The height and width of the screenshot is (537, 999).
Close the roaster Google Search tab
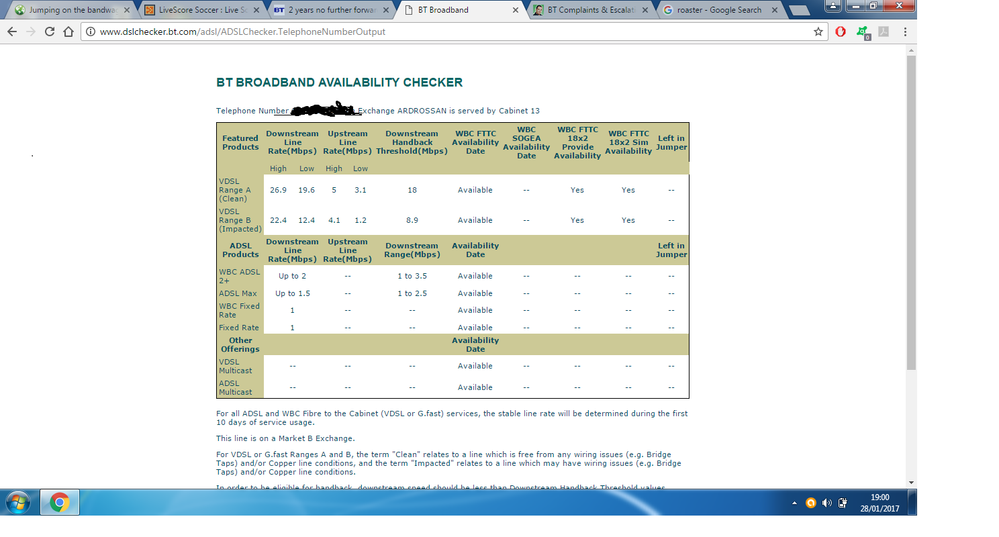coord(775,10)
